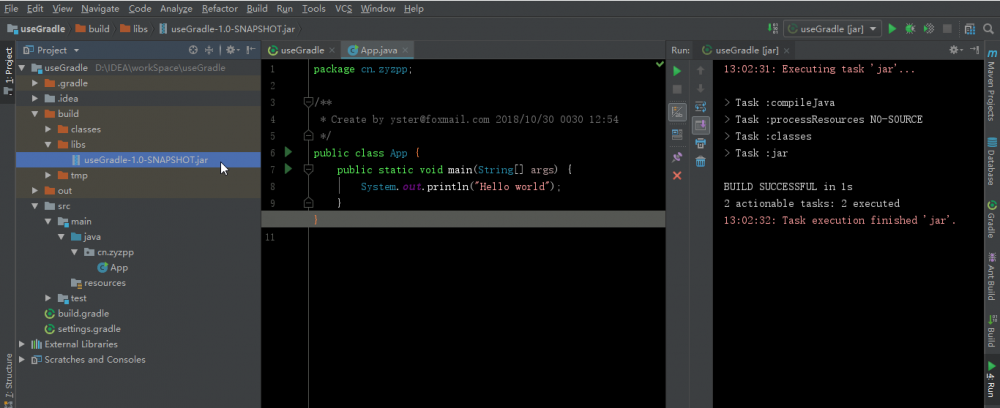This screenshot has width=1000, height=408.
Task: Expand Scratches and Consoles node
Action: (x=22, y=360)
